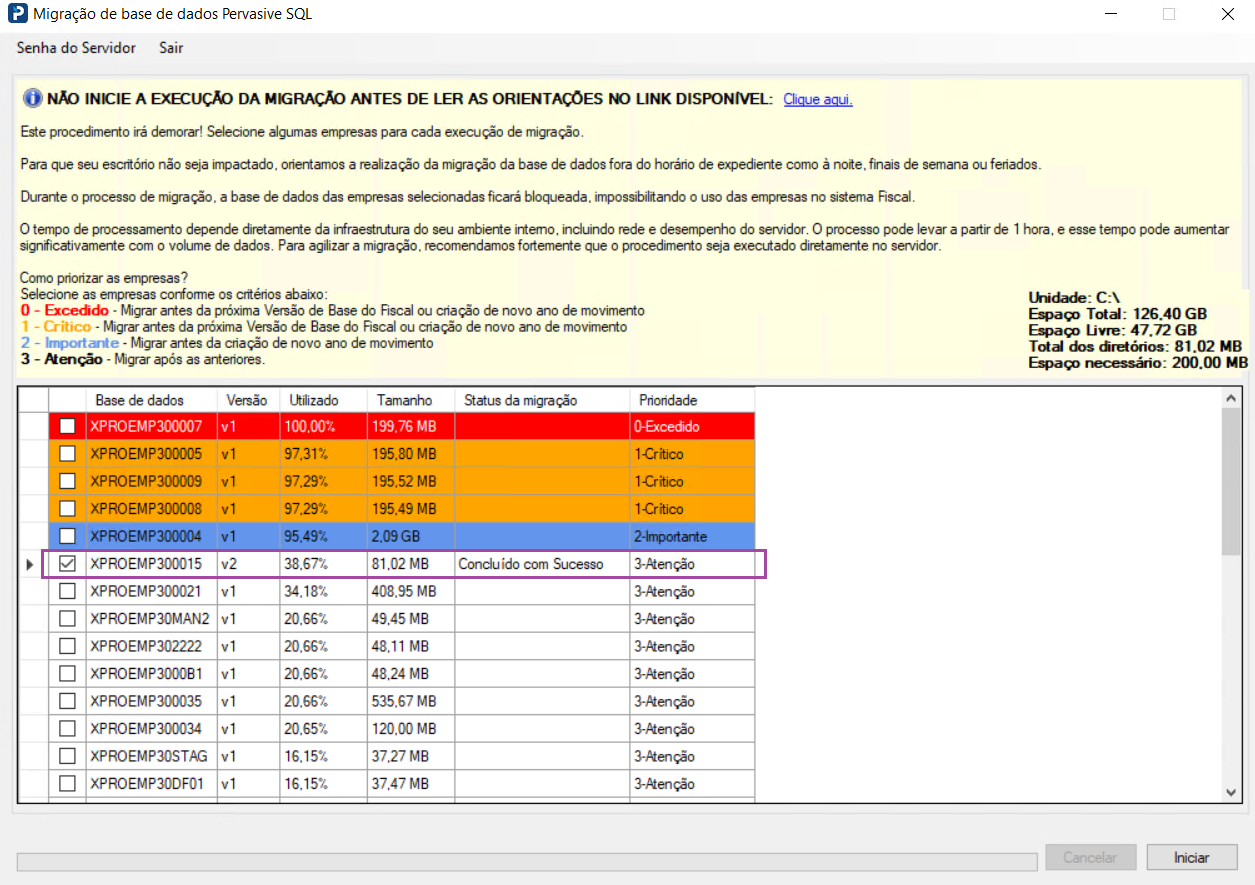The image size is (1255, 885).
Task: Click the '2-Importante' priority cell
Action: (x=692, y=536)
